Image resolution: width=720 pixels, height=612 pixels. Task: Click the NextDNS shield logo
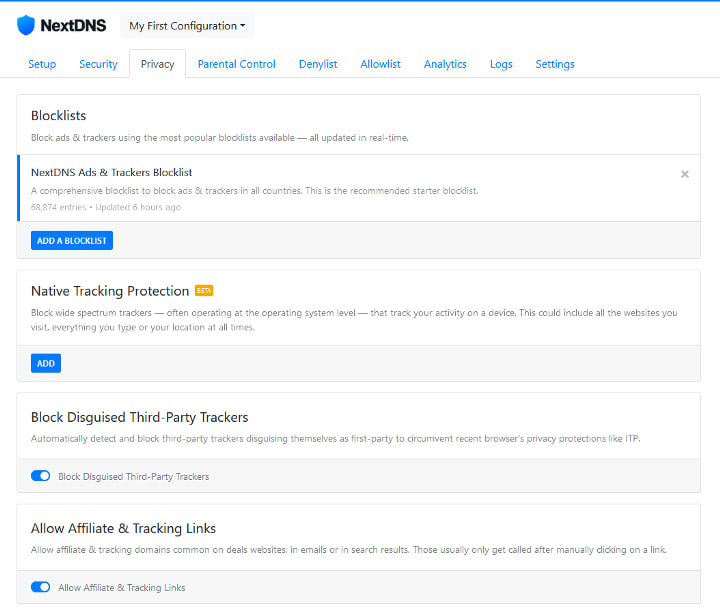point(26,25)
